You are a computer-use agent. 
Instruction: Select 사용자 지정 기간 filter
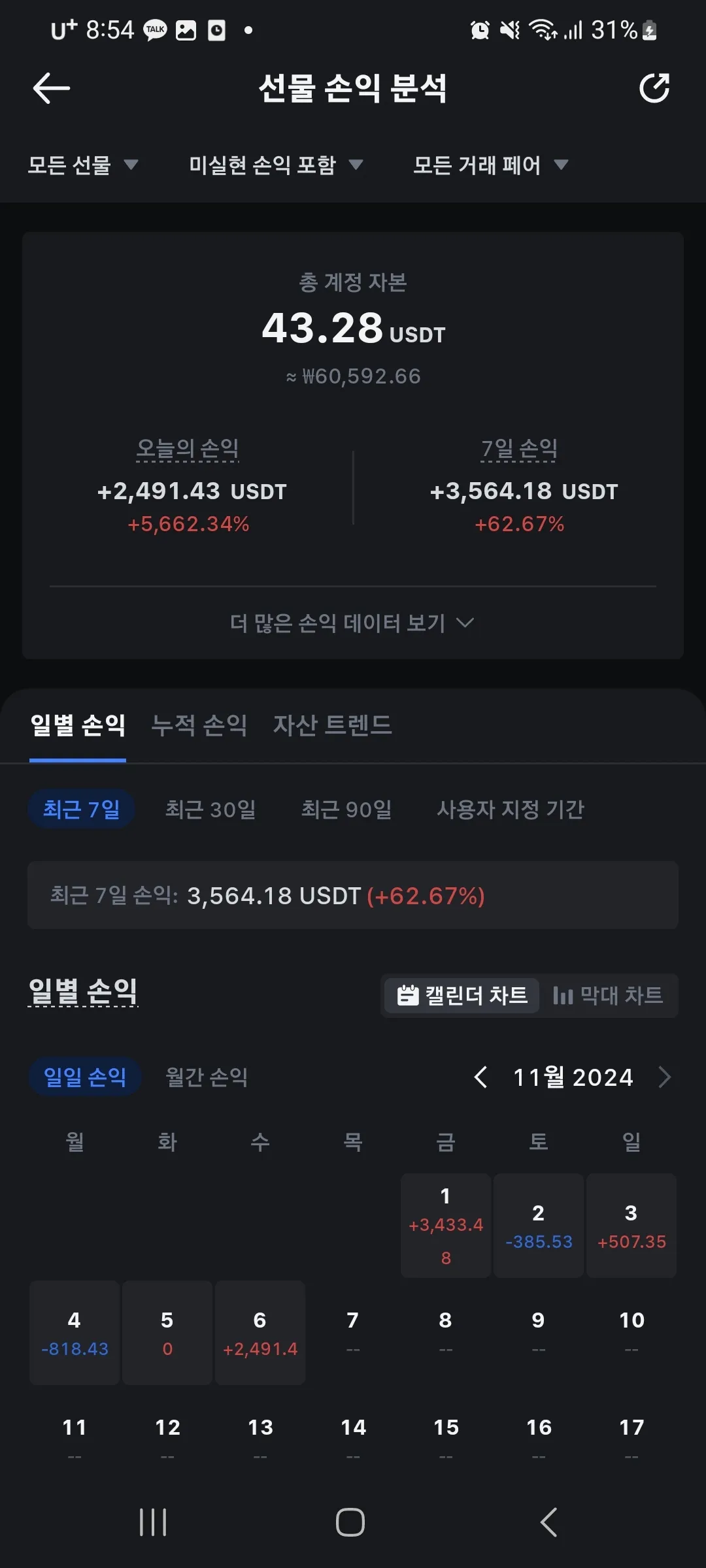pyautogui.click(x=511, y=809)
